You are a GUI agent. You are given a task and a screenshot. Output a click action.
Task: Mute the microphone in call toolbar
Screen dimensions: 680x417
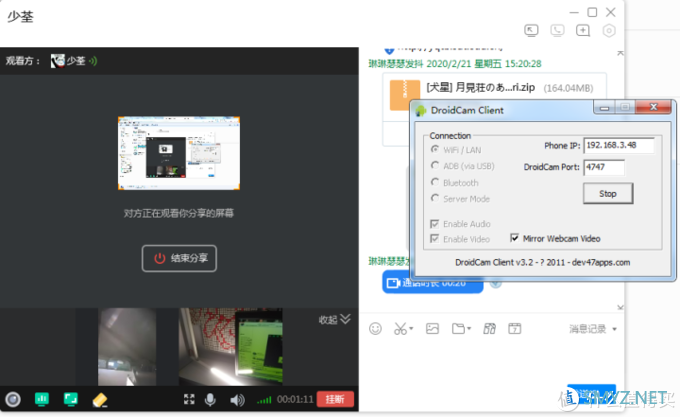point(210,399)
